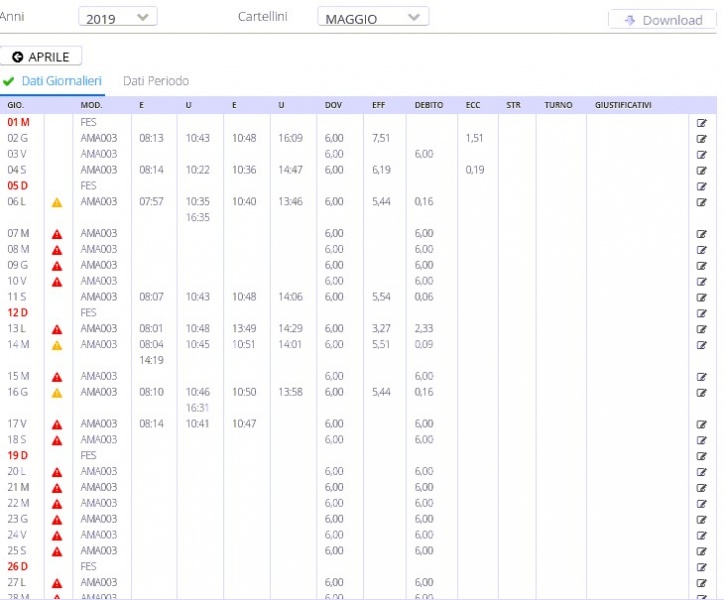Click the Download button

(662, 20)
